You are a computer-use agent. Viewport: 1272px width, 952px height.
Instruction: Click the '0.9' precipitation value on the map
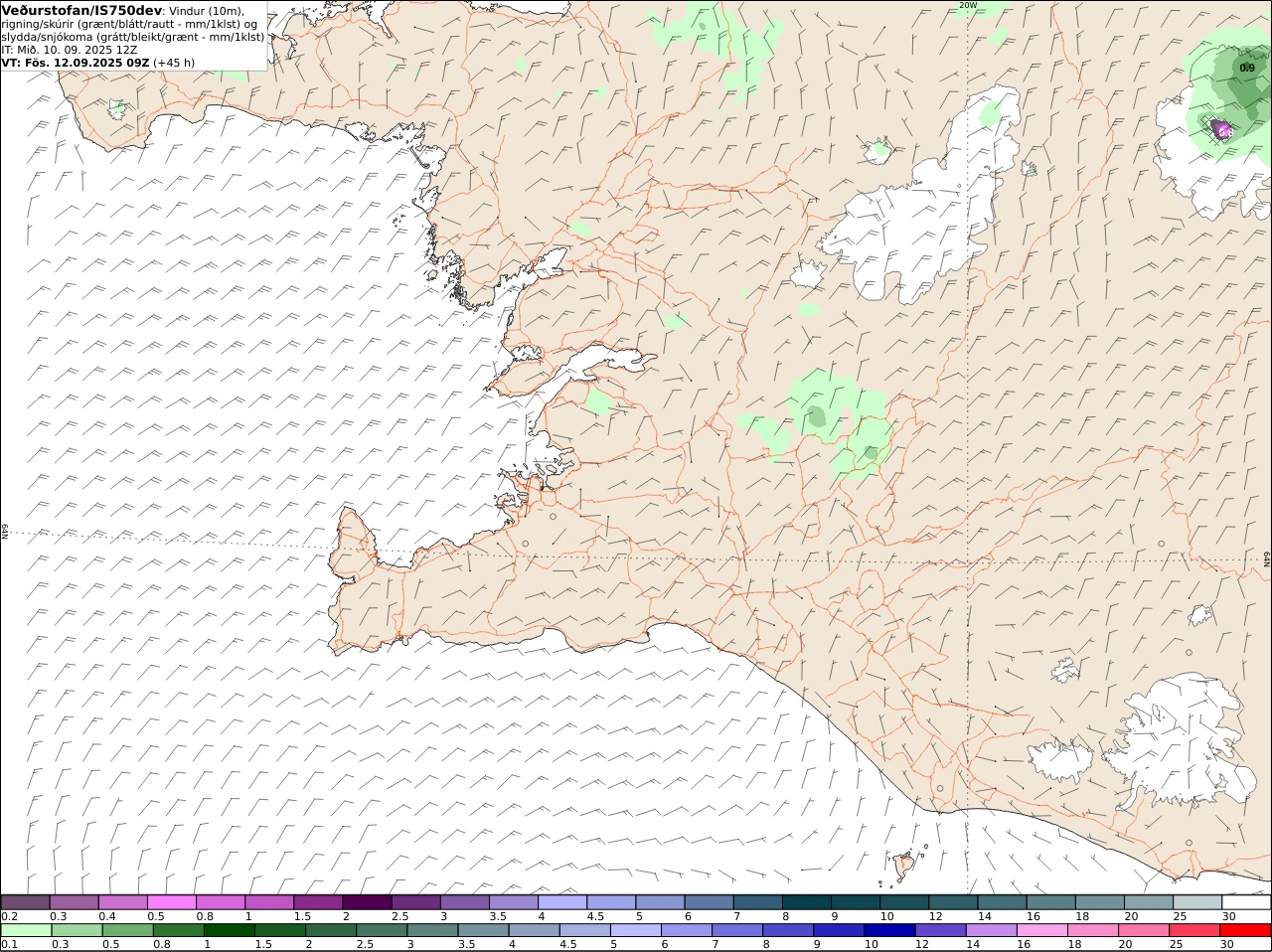click(x=1246, y=68)
